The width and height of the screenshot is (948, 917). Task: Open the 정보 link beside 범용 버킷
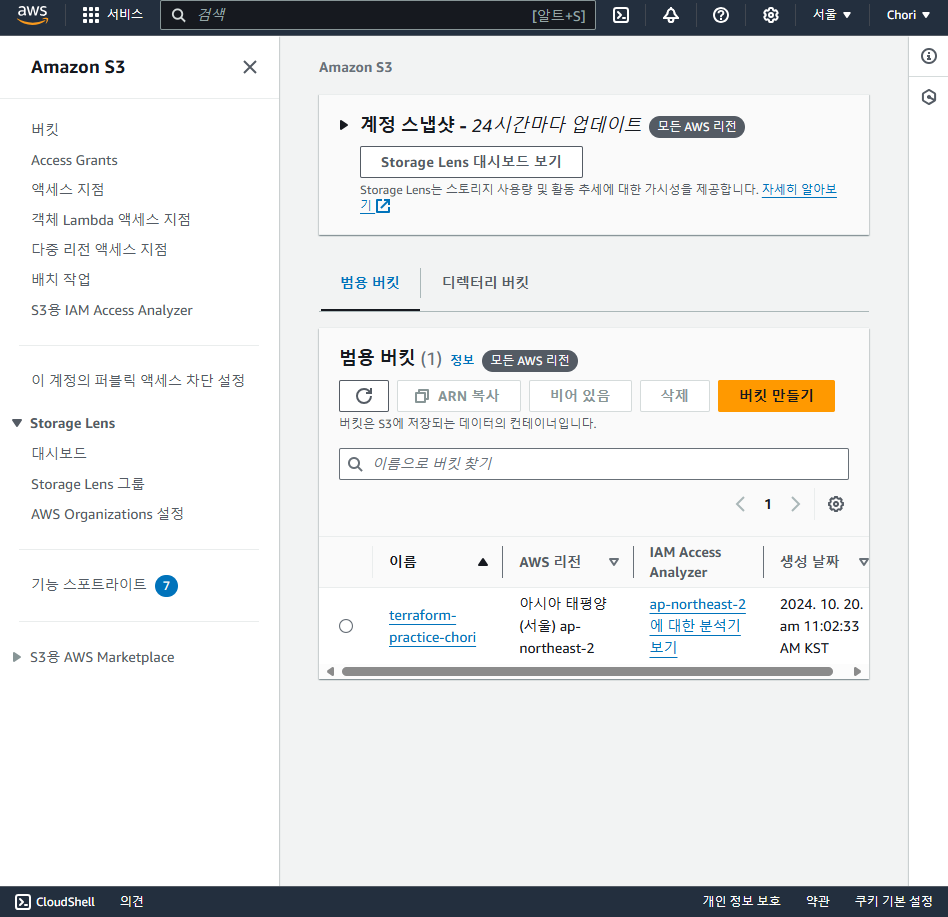pyautogui.click(x=463, y=360)
